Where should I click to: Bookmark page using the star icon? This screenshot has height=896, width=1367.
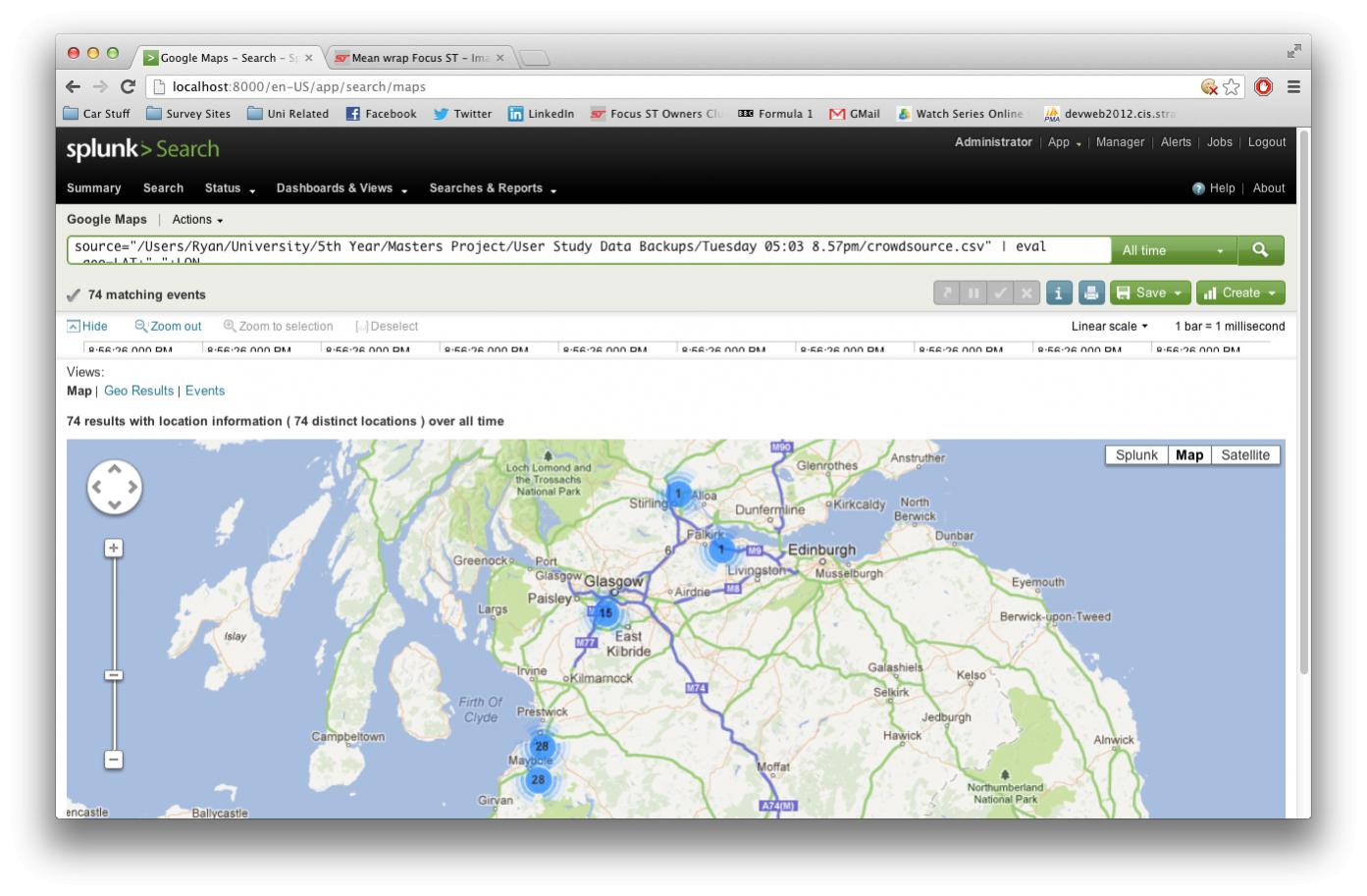[1232, 86]
